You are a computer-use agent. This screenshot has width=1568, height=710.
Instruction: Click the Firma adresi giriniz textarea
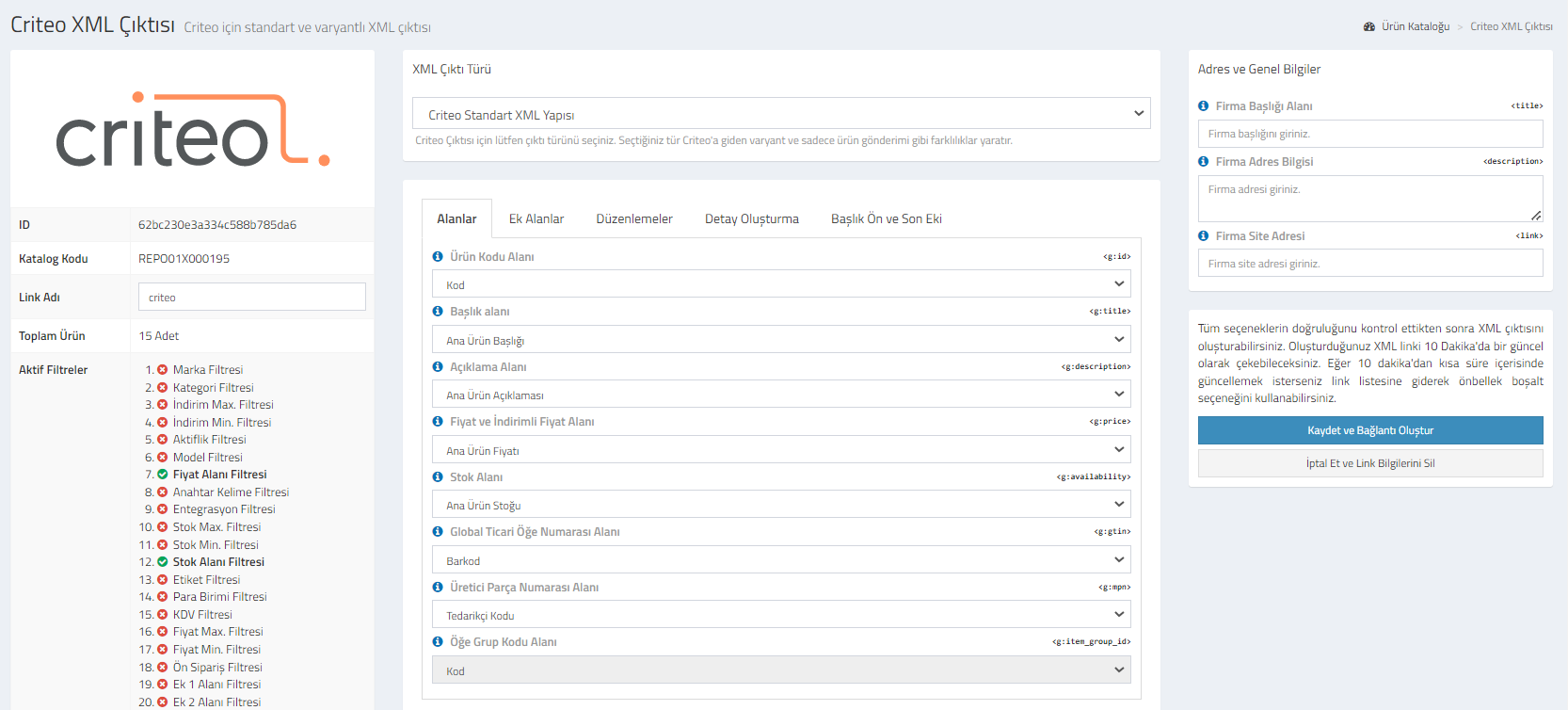tap(1370, 199)
